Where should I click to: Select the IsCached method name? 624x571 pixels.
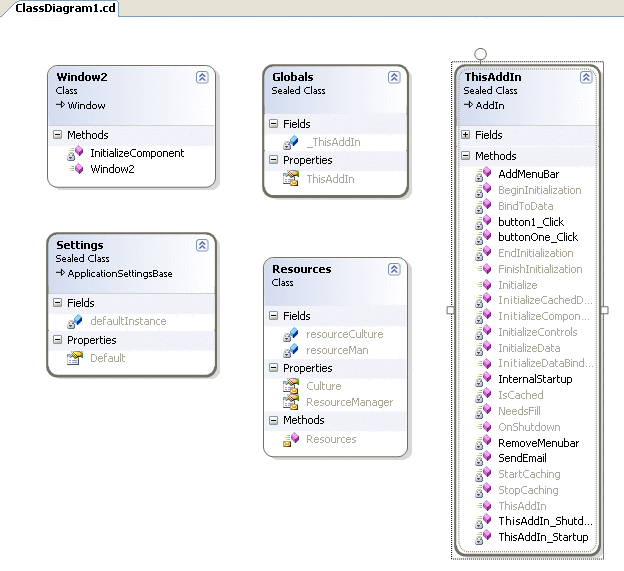click(521, 395)
